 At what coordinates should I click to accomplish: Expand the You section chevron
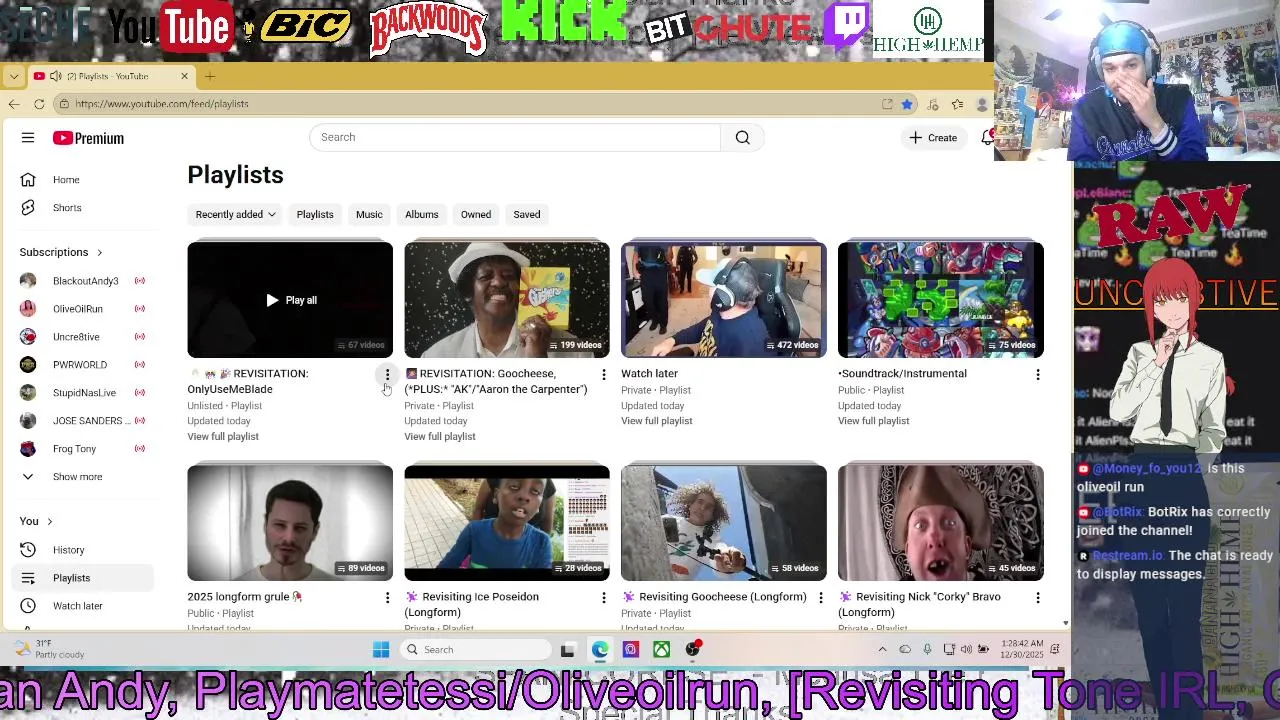click(49, 521)
